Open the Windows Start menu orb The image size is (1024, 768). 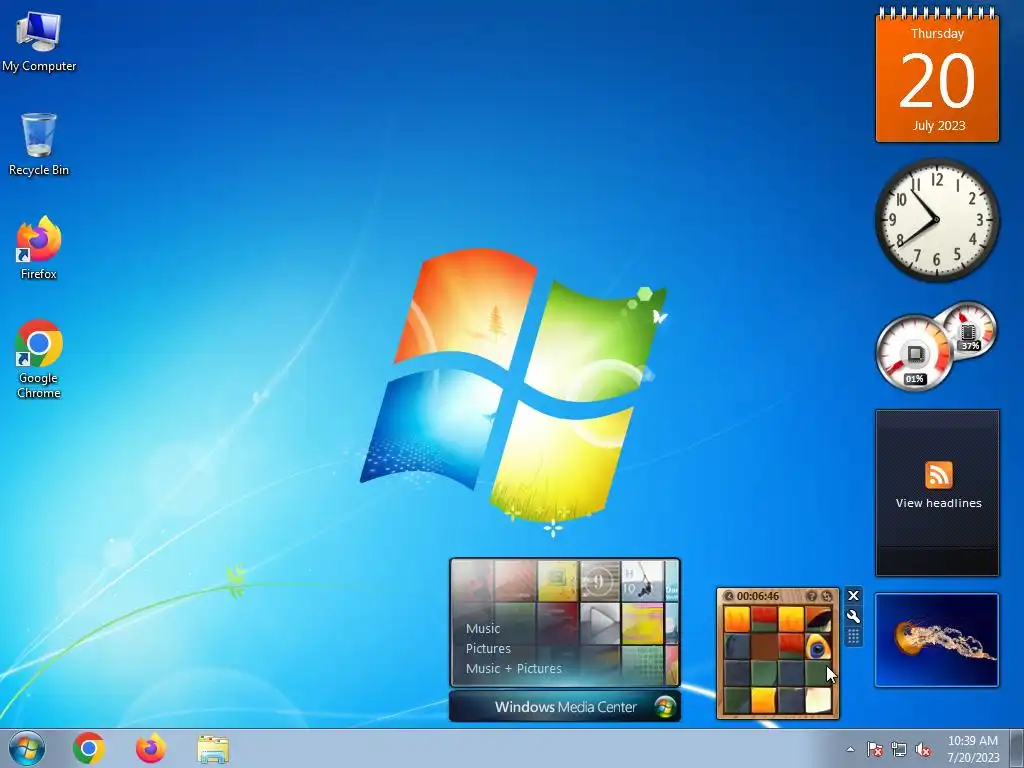pyautogui.click(x=27, y=748)
